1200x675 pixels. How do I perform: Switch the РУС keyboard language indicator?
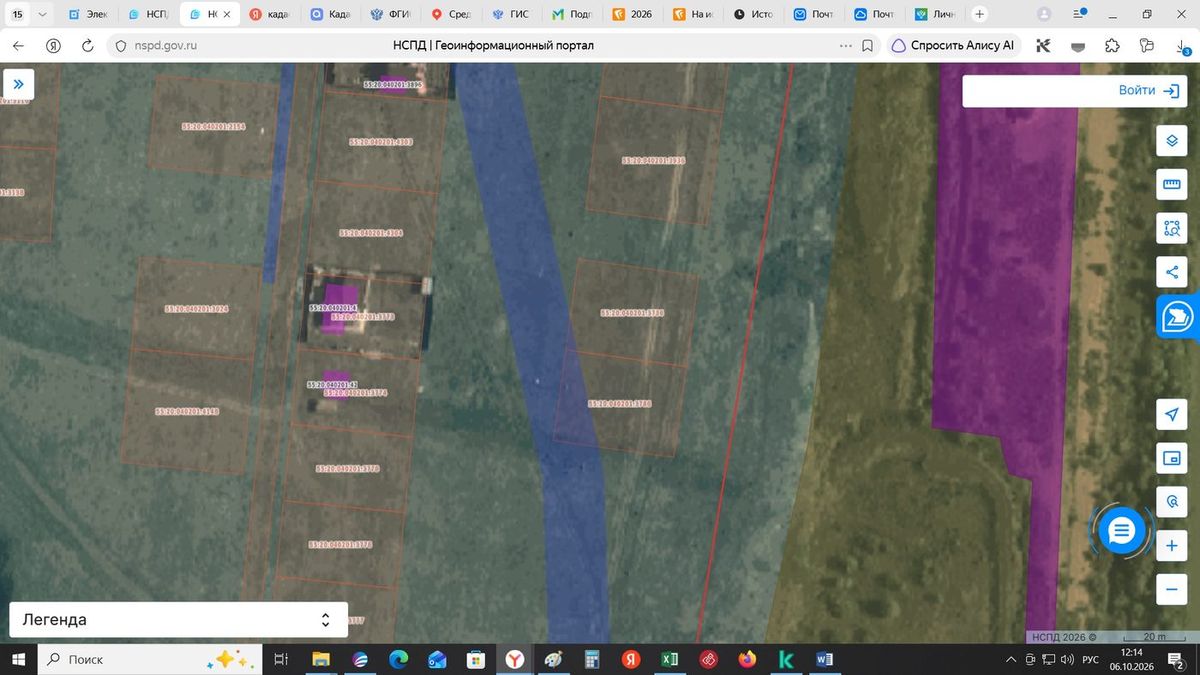pyautogui.click(x=1092, y=659)
